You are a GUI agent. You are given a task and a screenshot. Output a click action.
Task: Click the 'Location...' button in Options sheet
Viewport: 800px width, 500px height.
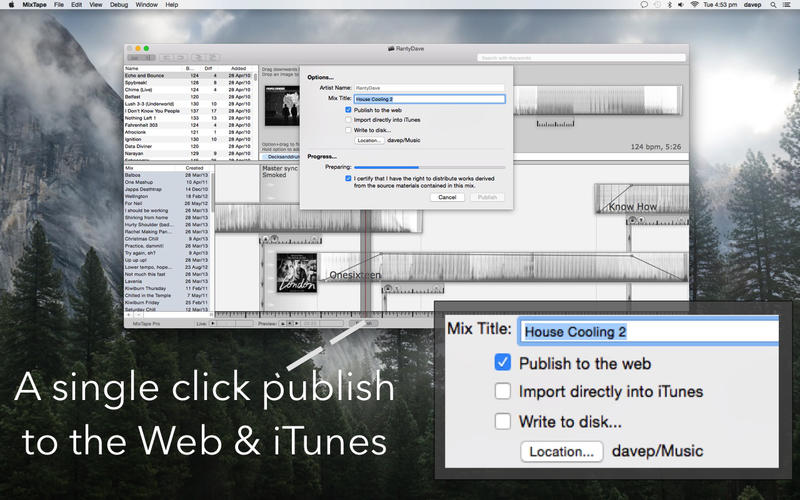[x=369, y=140]
